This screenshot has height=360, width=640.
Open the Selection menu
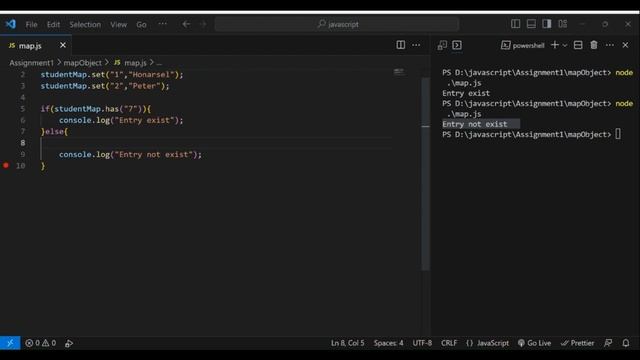[85, 24]
